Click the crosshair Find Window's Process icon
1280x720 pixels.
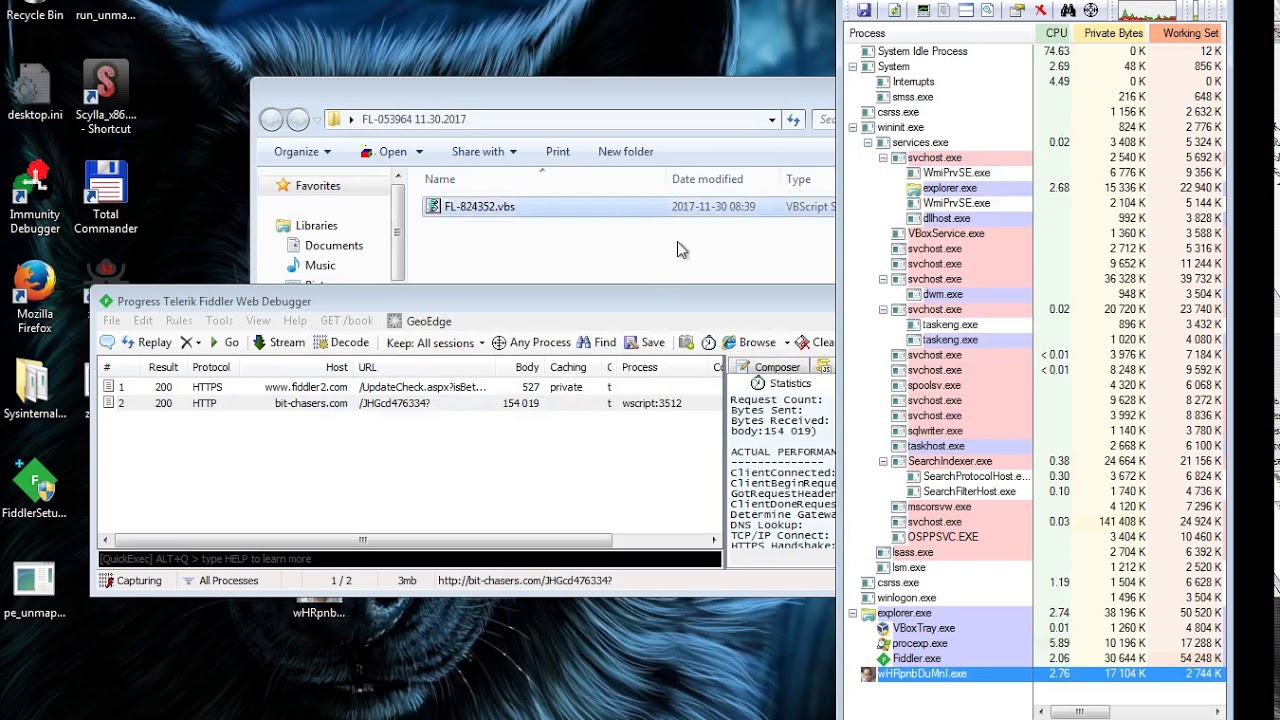click(x=1091, y=10)
